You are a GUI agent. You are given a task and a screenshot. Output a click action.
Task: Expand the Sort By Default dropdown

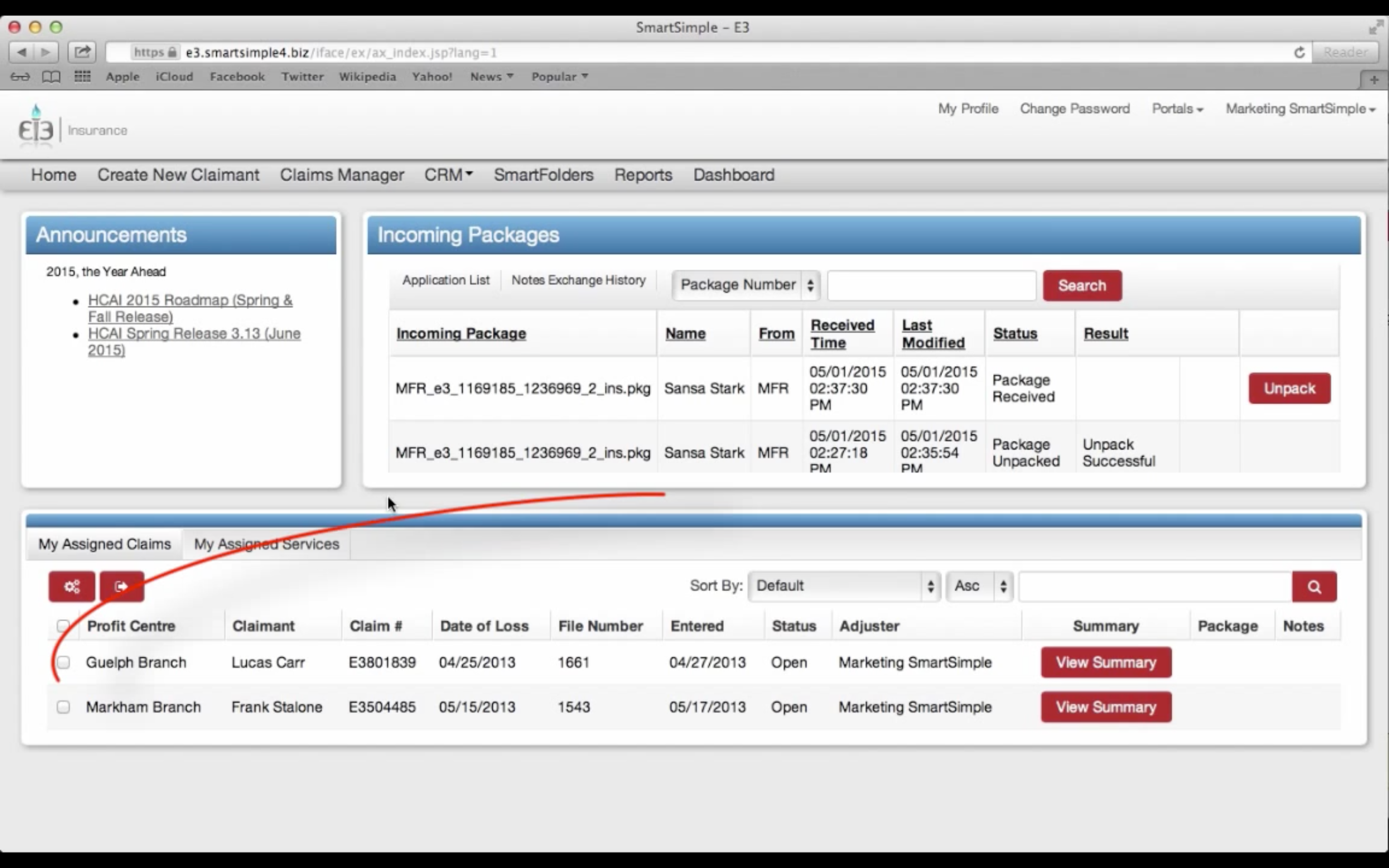(844, 586)
